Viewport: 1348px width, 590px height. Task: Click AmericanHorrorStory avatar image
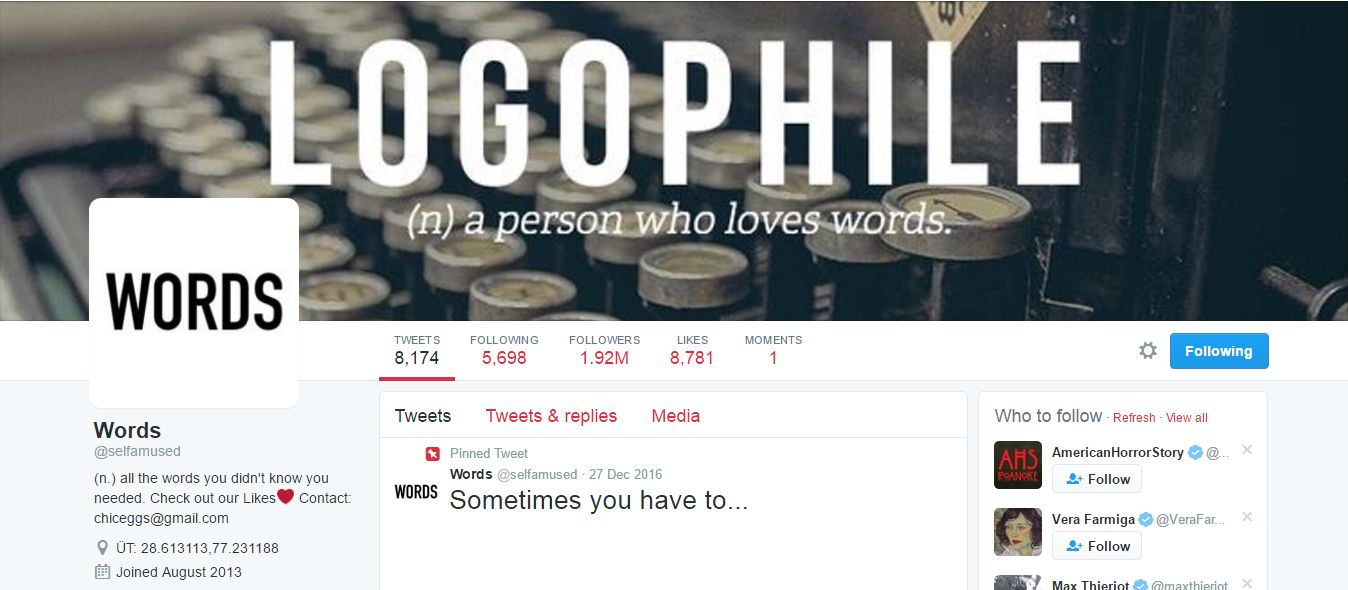pos(1018,465)
